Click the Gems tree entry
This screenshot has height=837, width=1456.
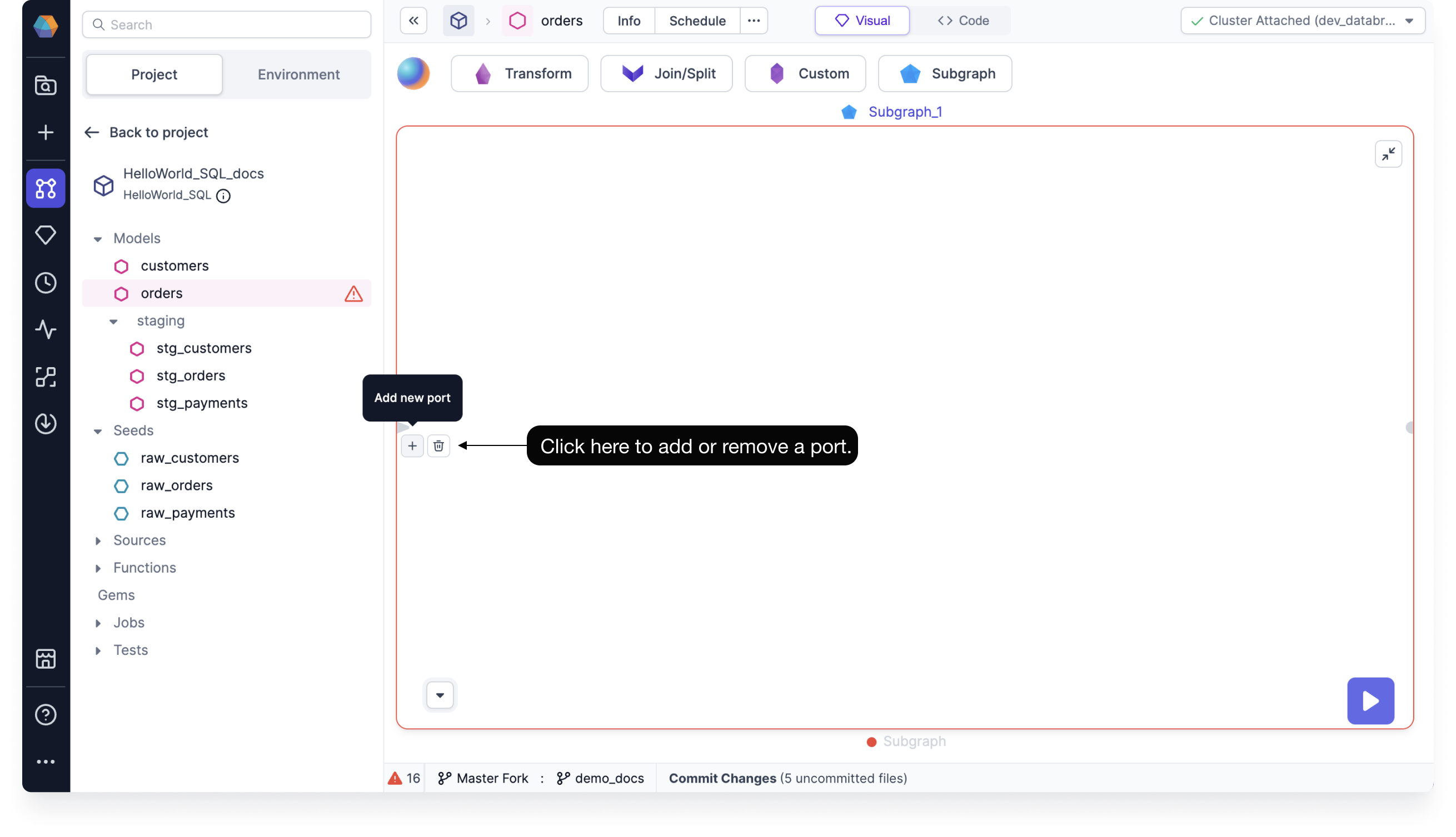pos(116,595)
